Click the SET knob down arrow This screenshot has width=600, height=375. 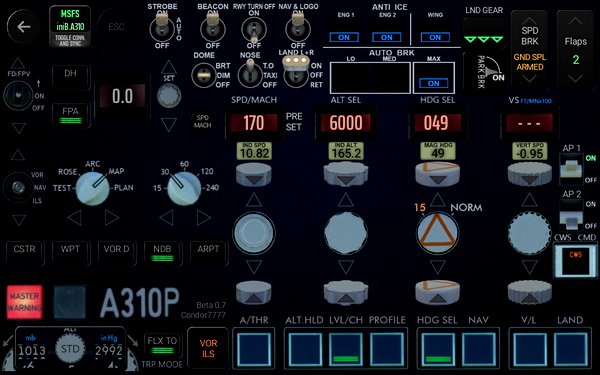(169, 125)
